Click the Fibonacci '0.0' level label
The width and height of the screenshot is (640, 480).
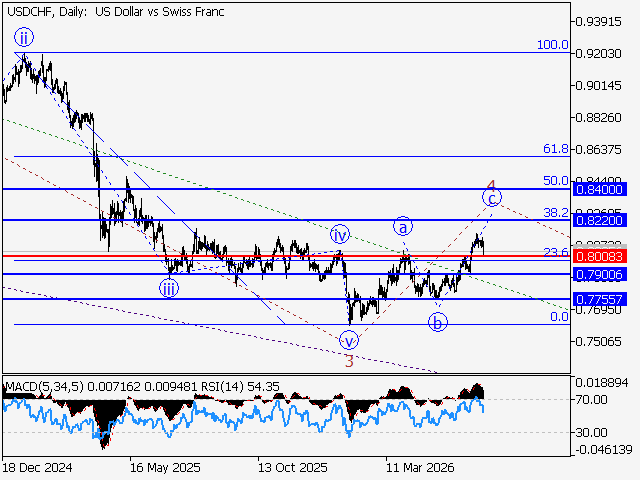click(x=559, y=316)
